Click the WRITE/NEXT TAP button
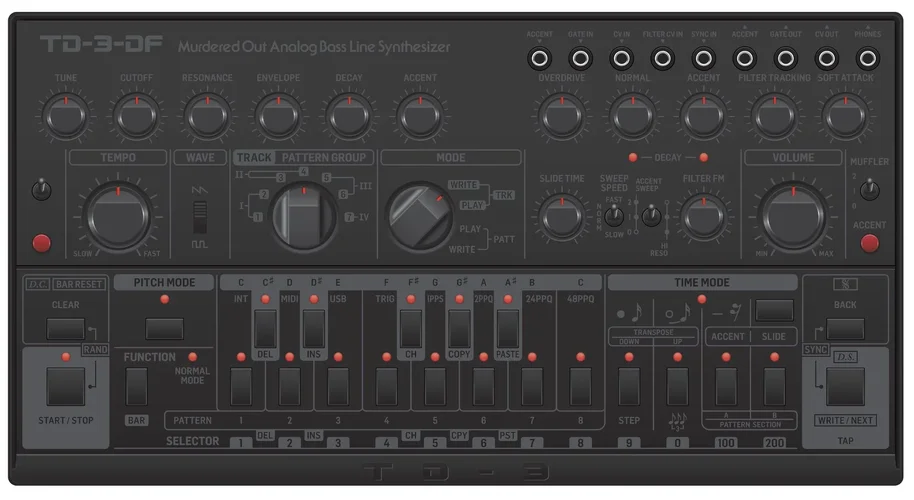The width and height of the screenshot is (914, 500). click(x=845, y=386)
